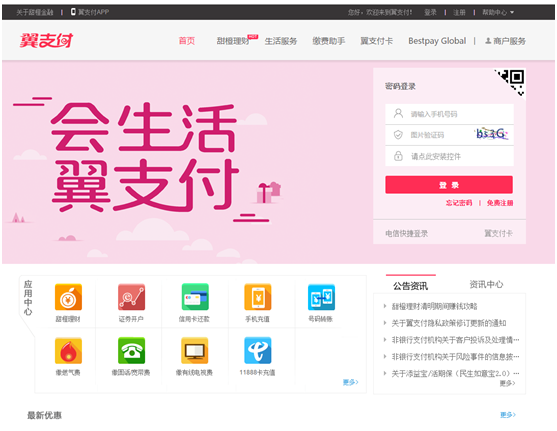Viewport: 557px width, 431px height.
Task: Open 商户服务 navigation item
Action: [x=505, y=41]
